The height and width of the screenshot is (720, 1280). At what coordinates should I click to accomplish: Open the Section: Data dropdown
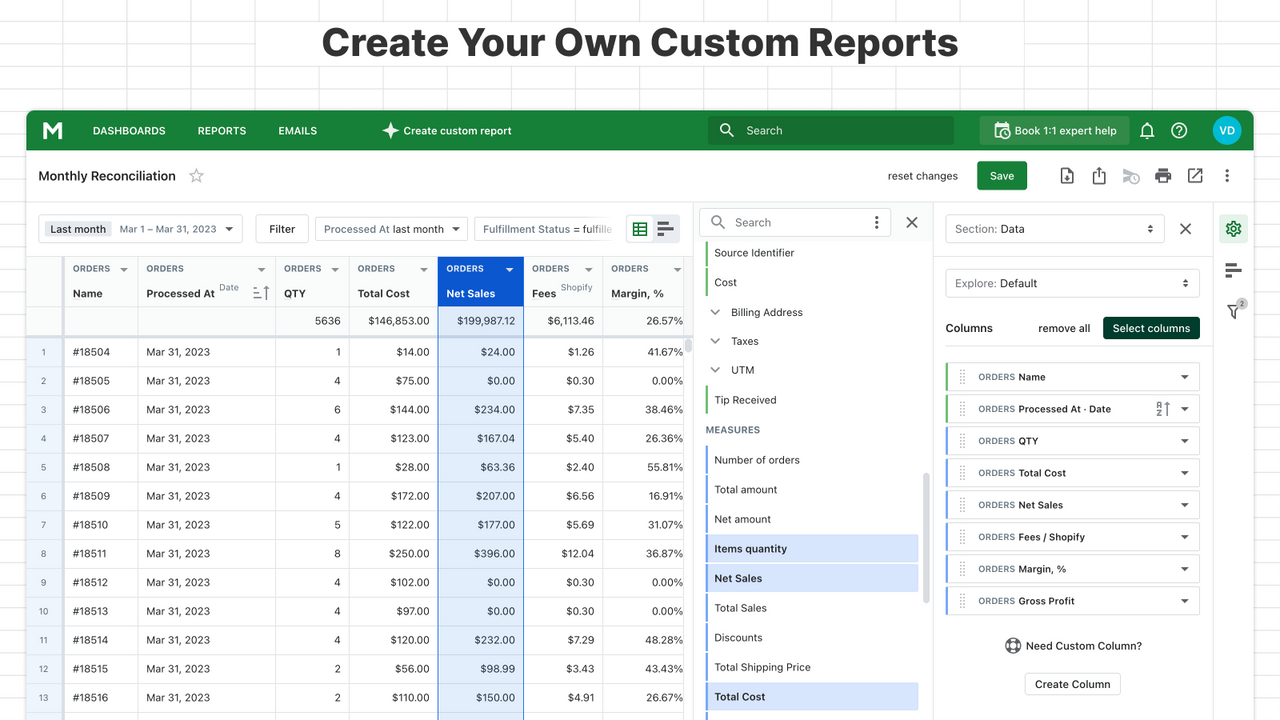pyautogui.click(x=1054, y=228)
